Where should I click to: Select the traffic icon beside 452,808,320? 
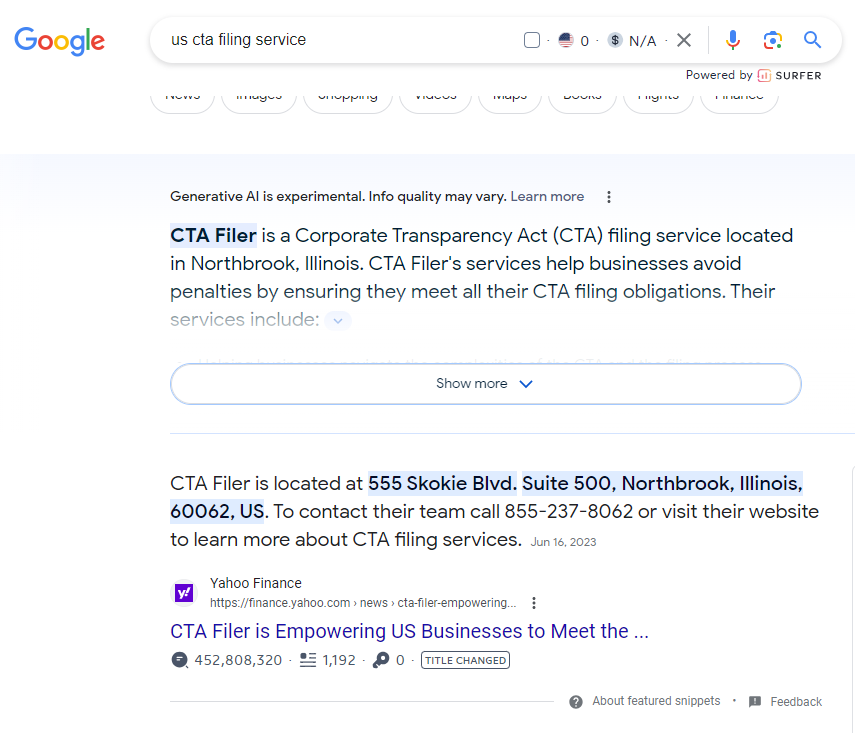coord(179,660)
